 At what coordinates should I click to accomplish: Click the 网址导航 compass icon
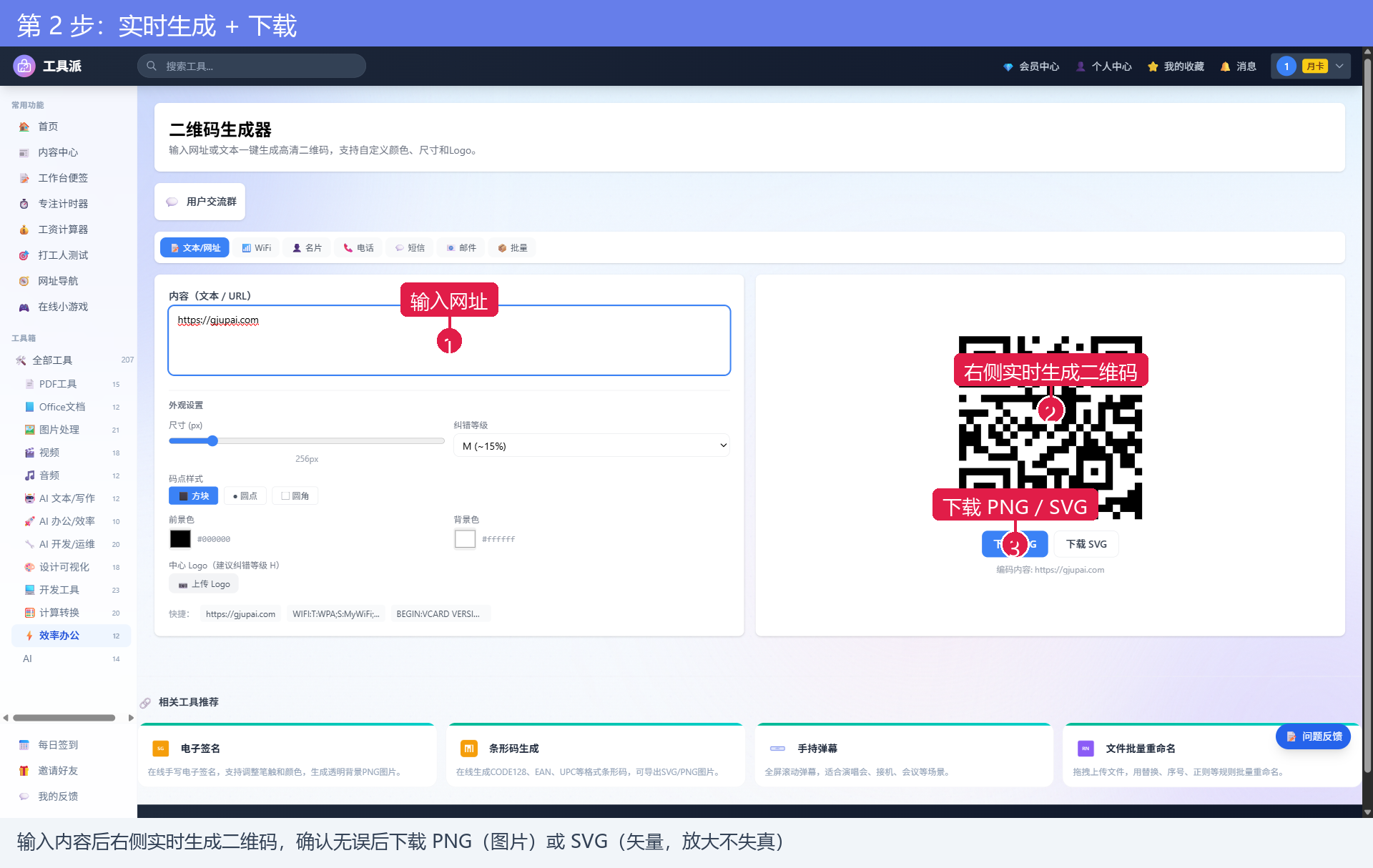(x=24, y=281)
